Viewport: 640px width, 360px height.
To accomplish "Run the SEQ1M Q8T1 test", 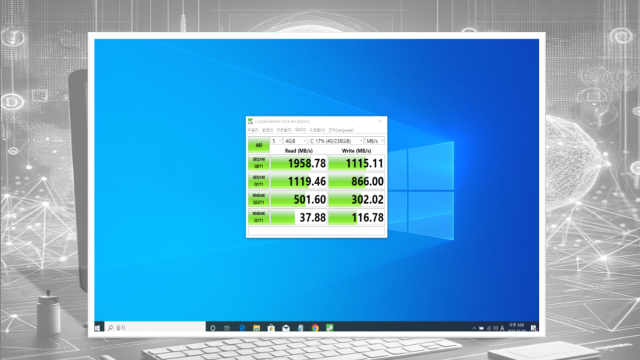I will [258, 163].
